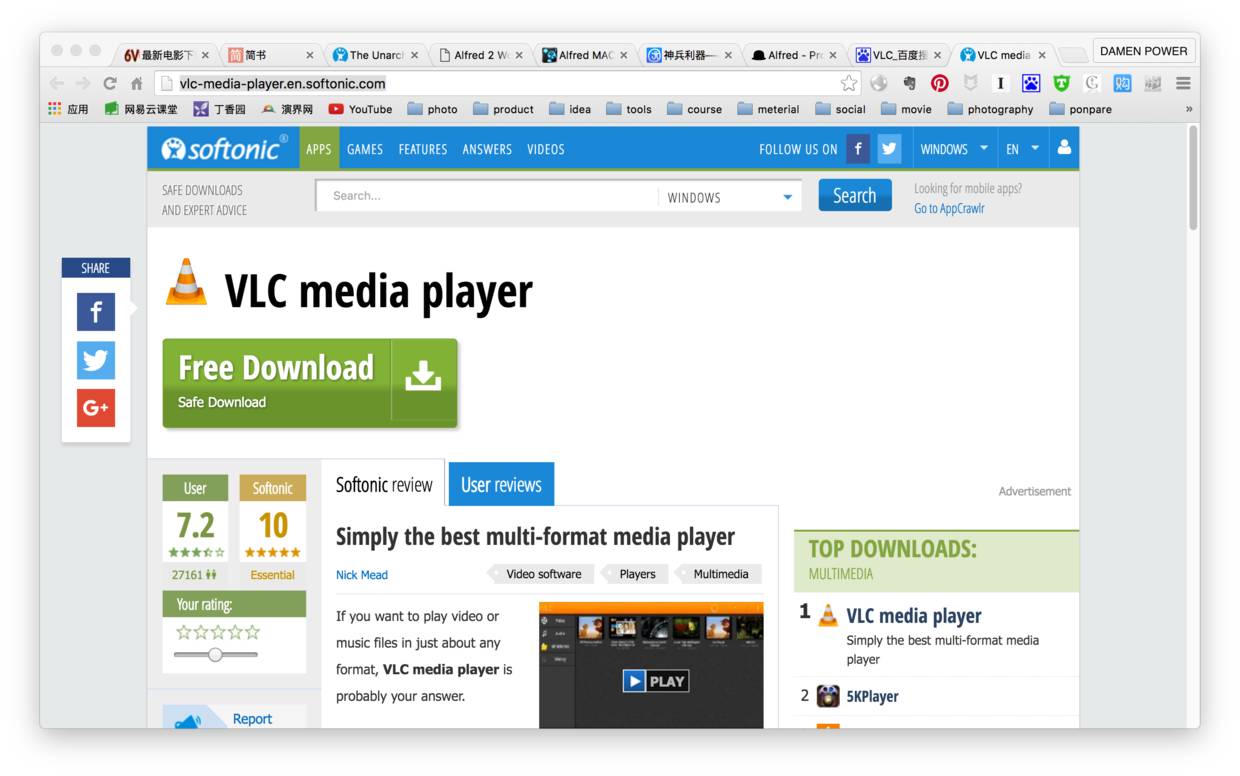Click the gray fox extension icon

coord(970,83)
